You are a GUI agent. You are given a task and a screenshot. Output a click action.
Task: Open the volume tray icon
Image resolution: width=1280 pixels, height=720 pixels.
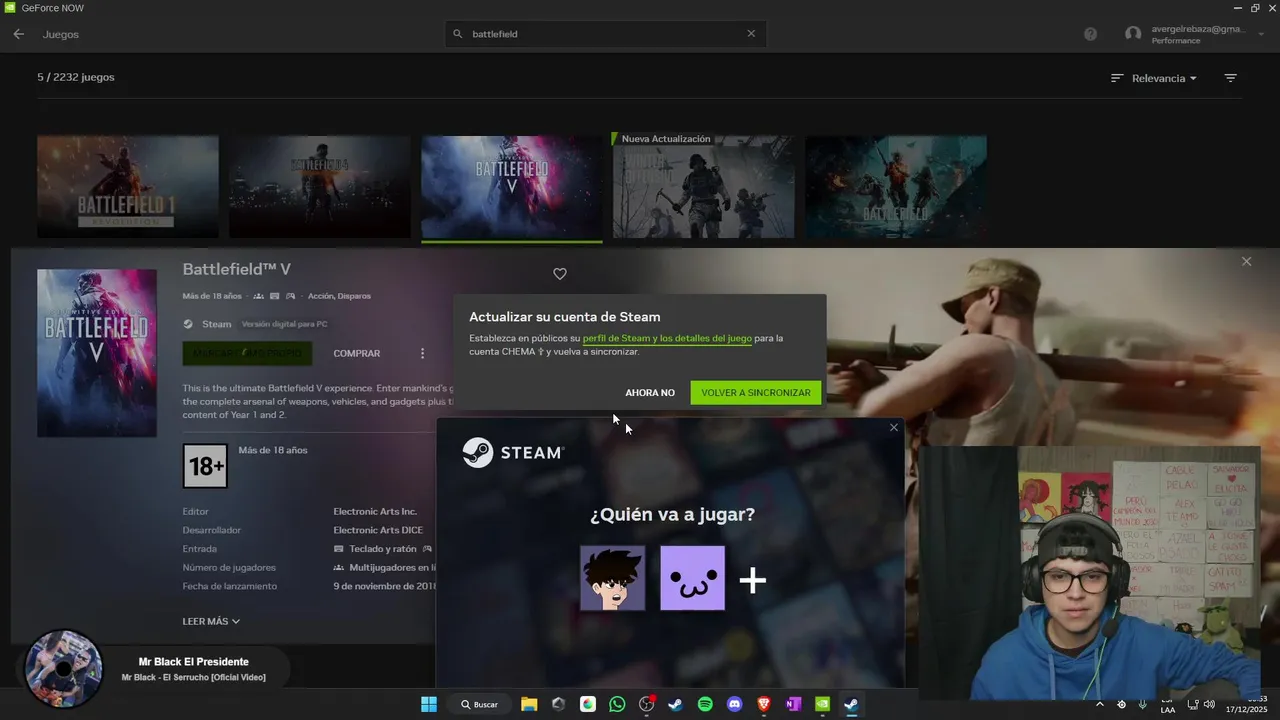(1208, 704)
